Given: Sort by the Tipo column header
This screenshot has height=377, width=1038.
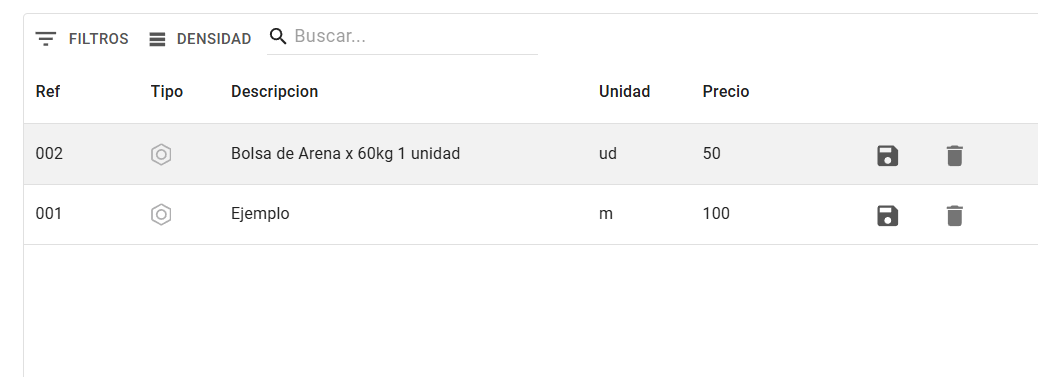Looking at the screenshot, I should pos(167,91).
